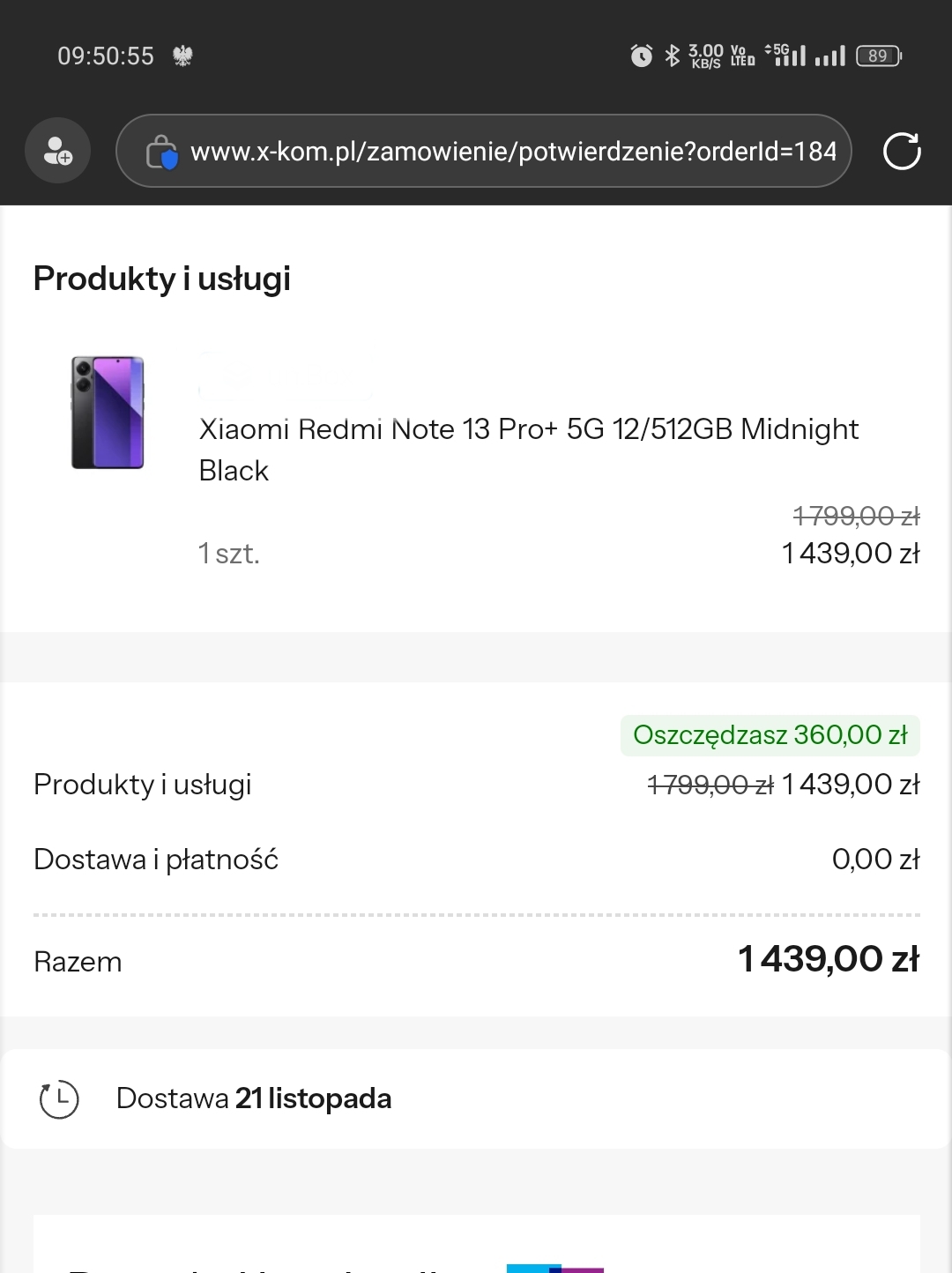
Task: Open the Redmi Note 13 Pro+ thumbnail
Action: click(108, 413)
